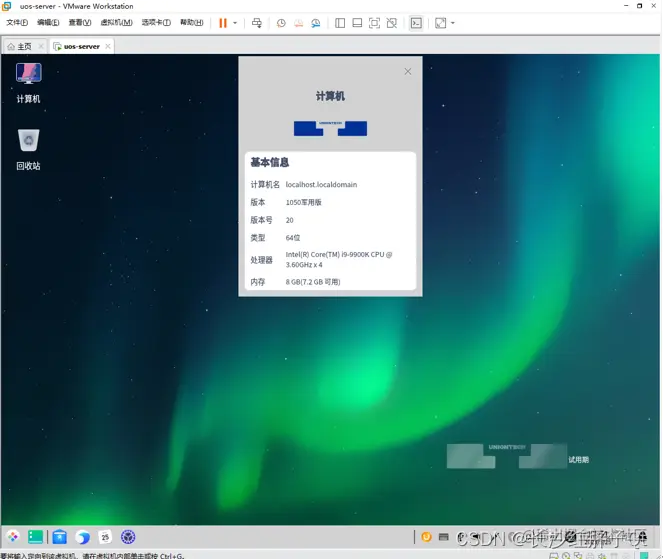663x559 pixels.
Task: Click the on-screen keyboard tray icon
Action: pyautogui.click(x=443, y=537)
